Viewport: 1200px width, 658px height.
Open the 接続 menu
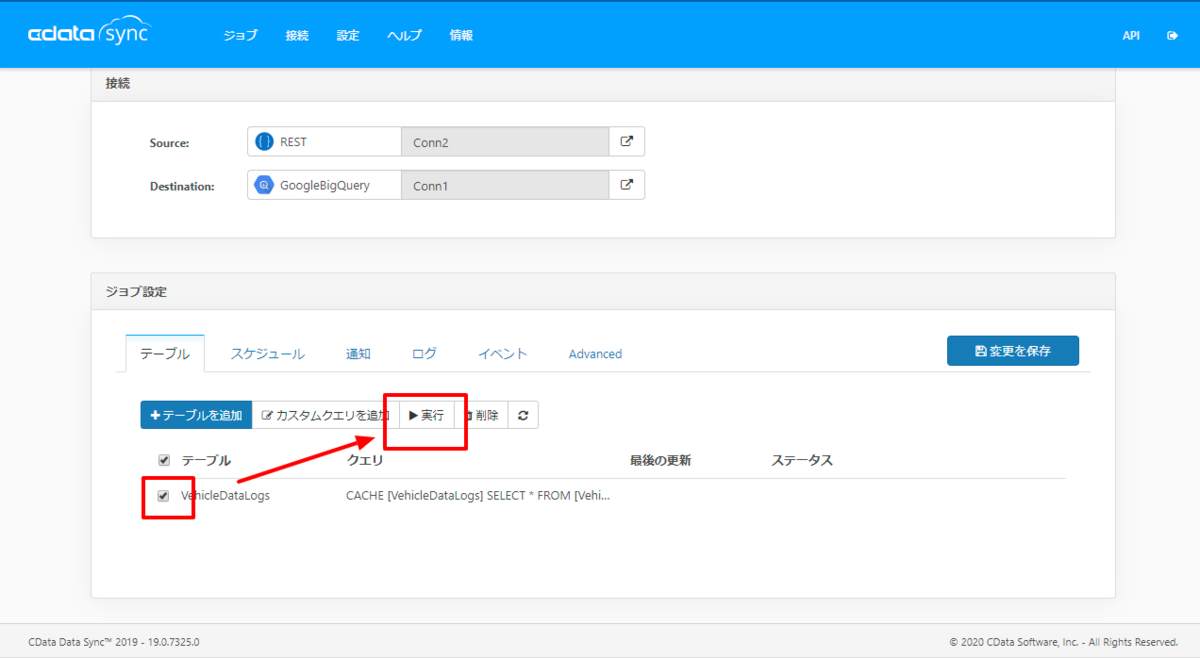pyautogui.click(x=297, y=35)
